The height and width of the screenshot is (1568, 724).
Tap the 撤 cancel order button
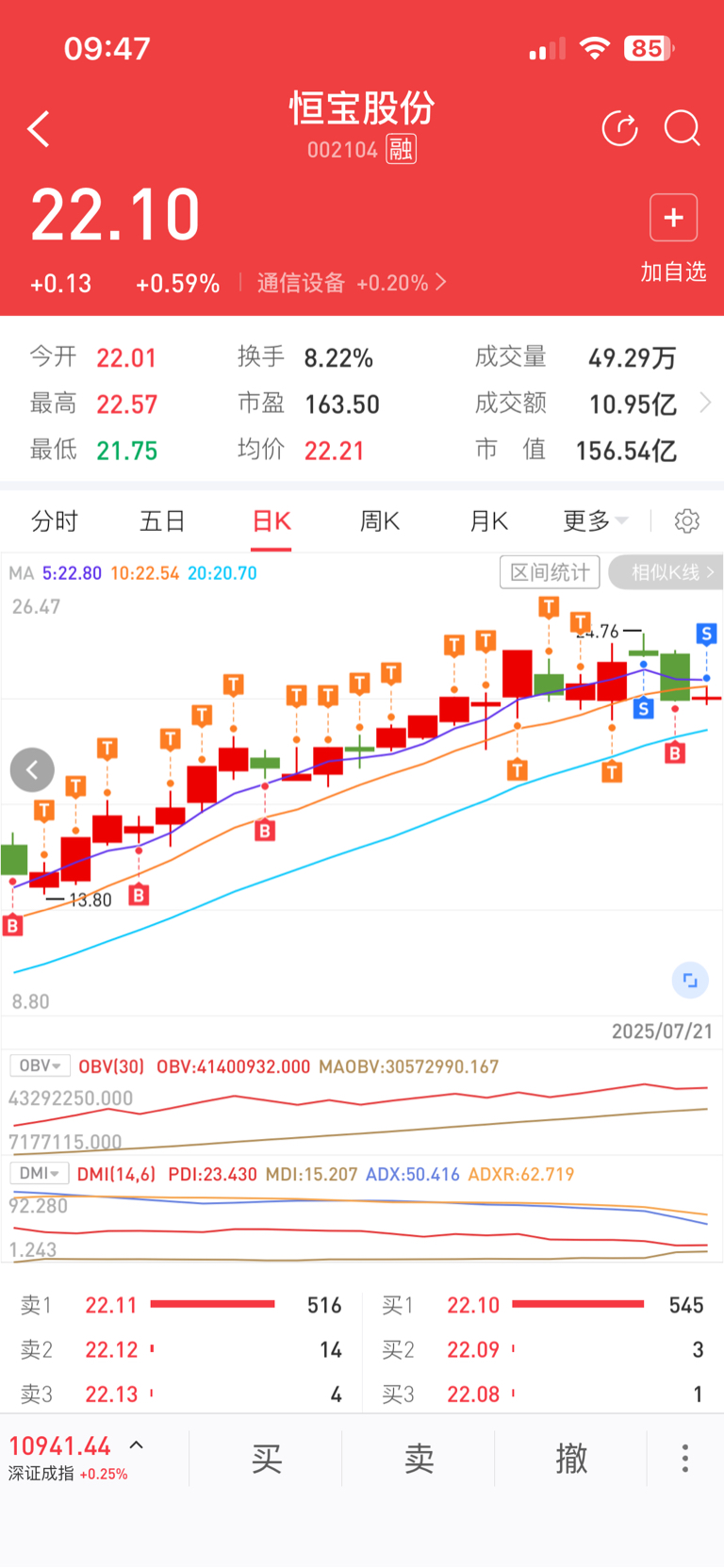(571, 1458)
